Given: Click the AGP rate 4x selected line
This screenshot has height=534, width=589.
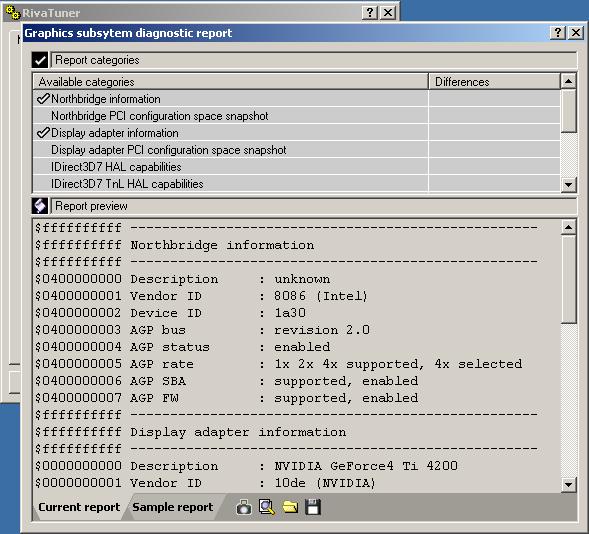Looking at the screenshot, I should click(x=278, y=364).
